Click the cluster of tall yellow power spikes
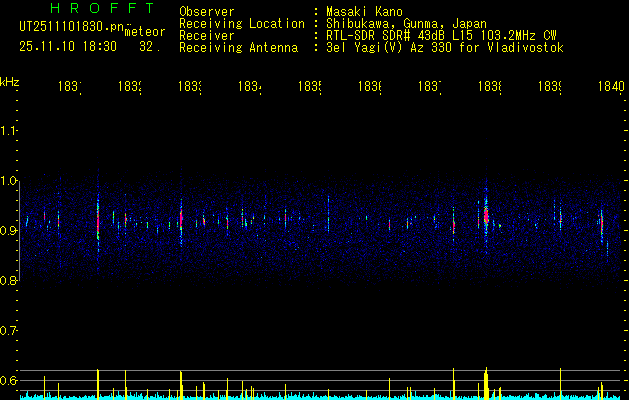 (x=486, y=383)
